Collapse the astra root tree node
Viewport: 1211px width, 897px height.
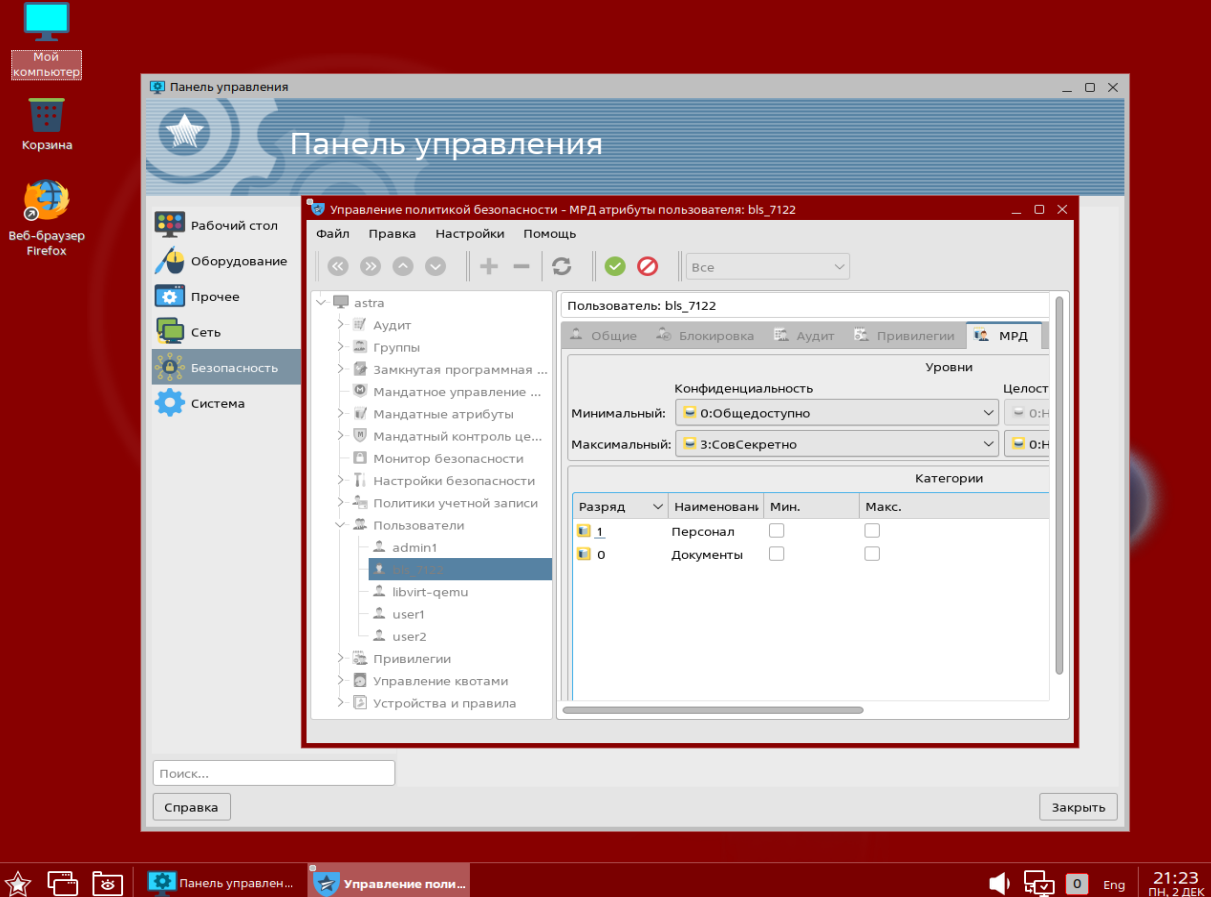(x=320, y=303)
